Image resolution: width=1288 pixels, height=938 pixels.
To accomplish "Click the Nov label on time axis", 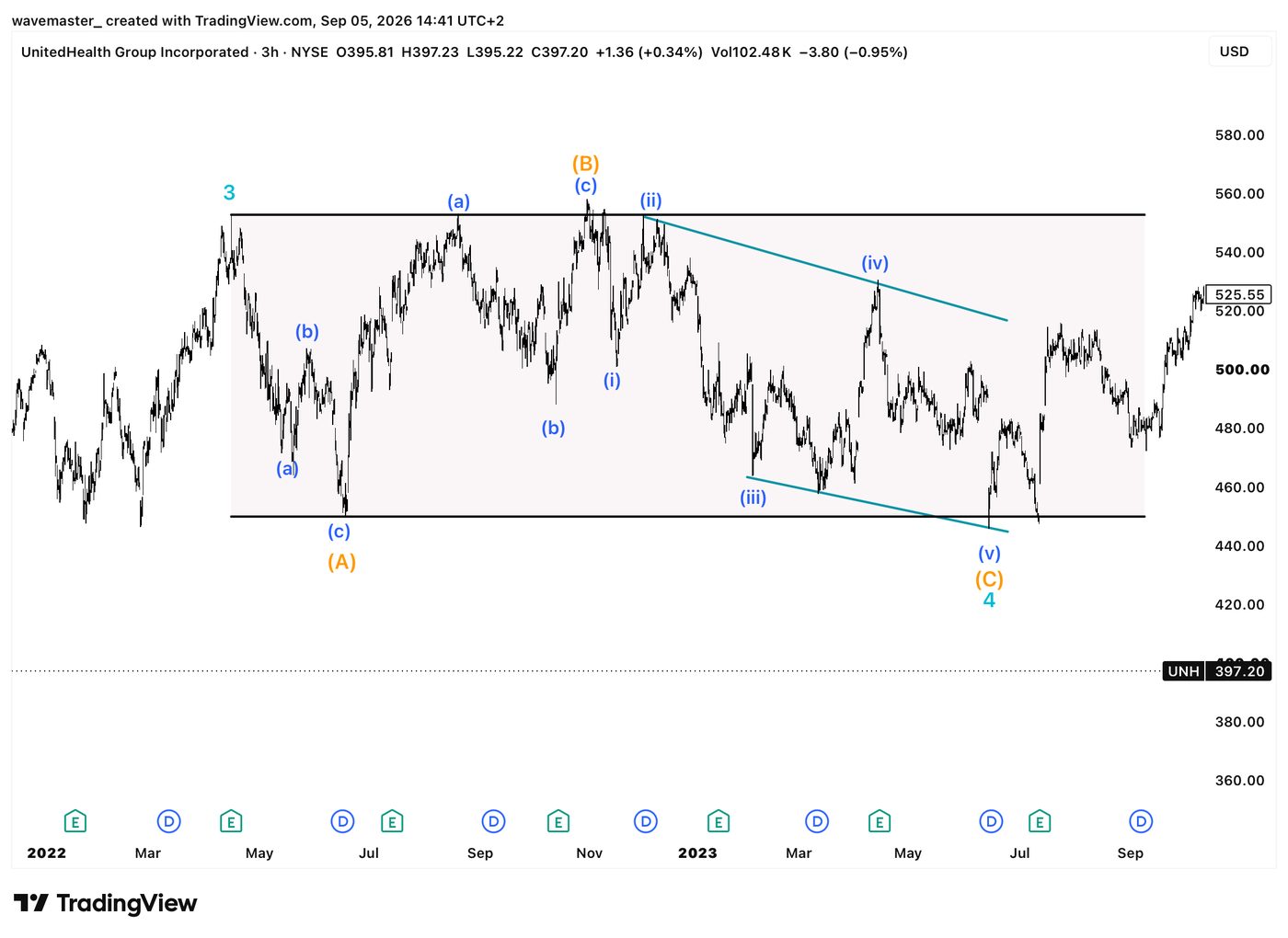I will (589, 853).
